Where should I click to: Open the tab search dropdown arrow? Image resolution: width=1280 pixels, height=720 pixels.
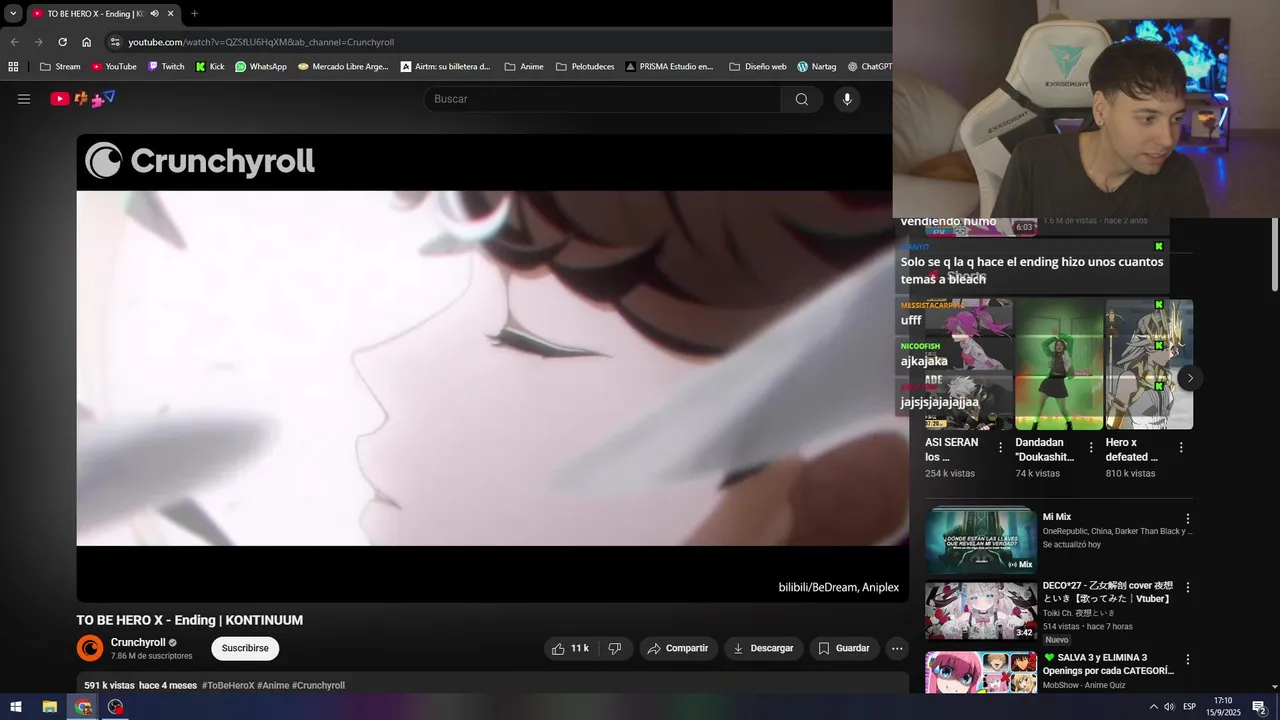coord(13,13)
